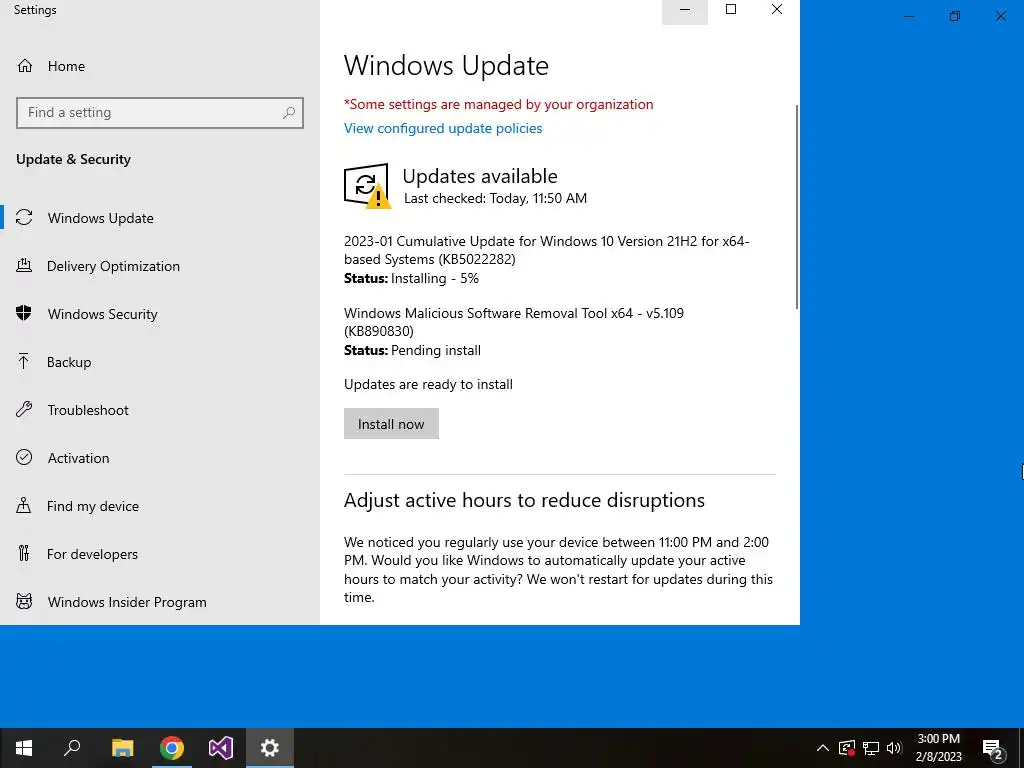Click the Delivery Optimization icon
The height and width of the screenshot is (768, 1024).
tap(24, 265)
